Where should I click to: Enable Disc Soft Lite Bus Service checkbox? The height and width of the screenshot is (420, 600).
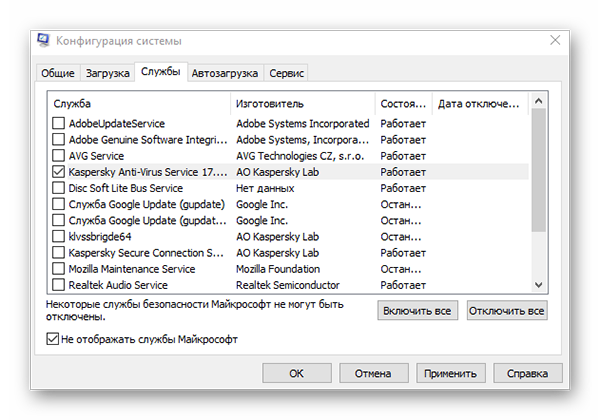[58, 188]
